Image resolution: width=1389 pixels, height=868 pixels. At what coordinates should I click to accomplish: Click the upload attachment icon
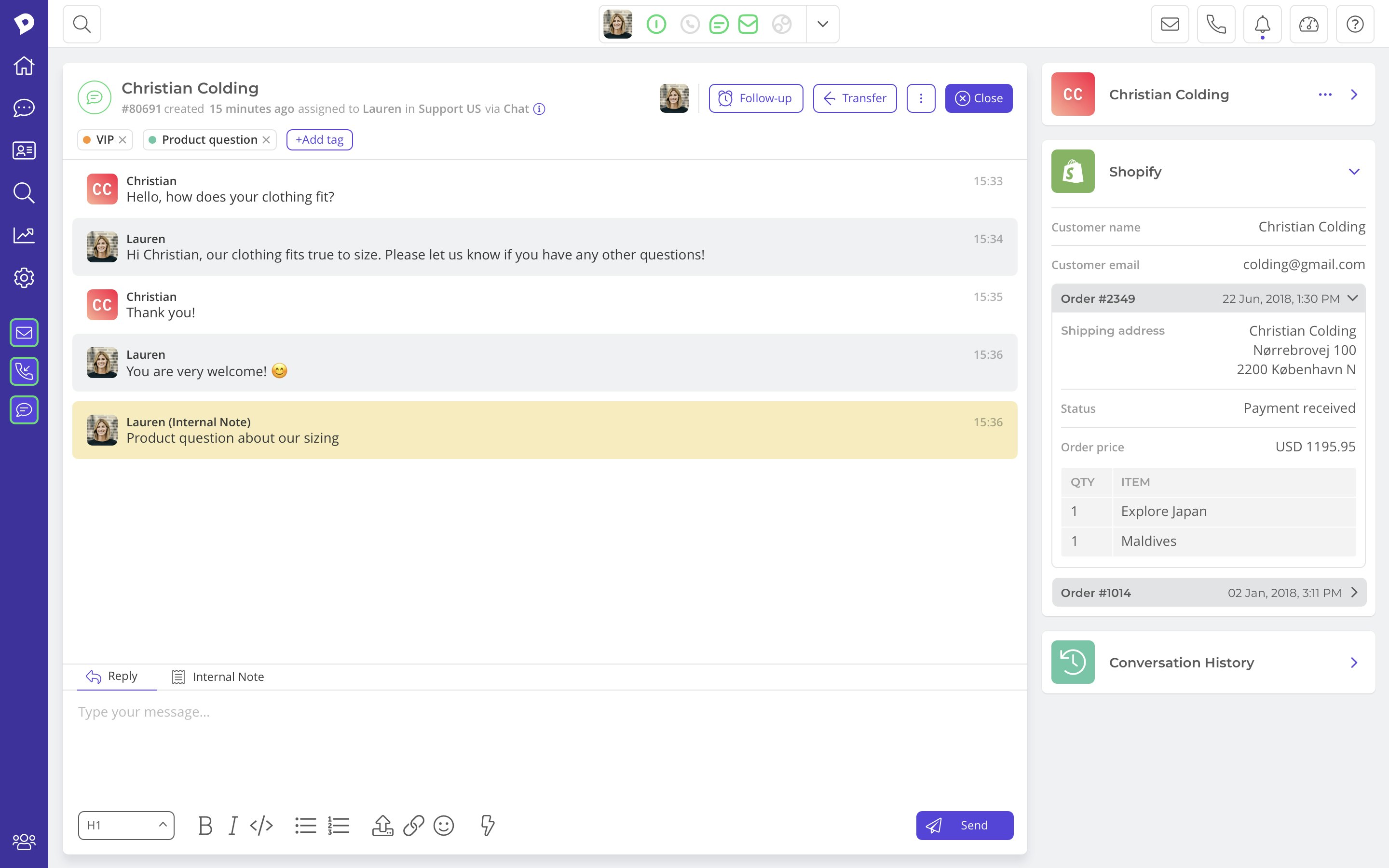pyautogui.click(x=382, y=825)
